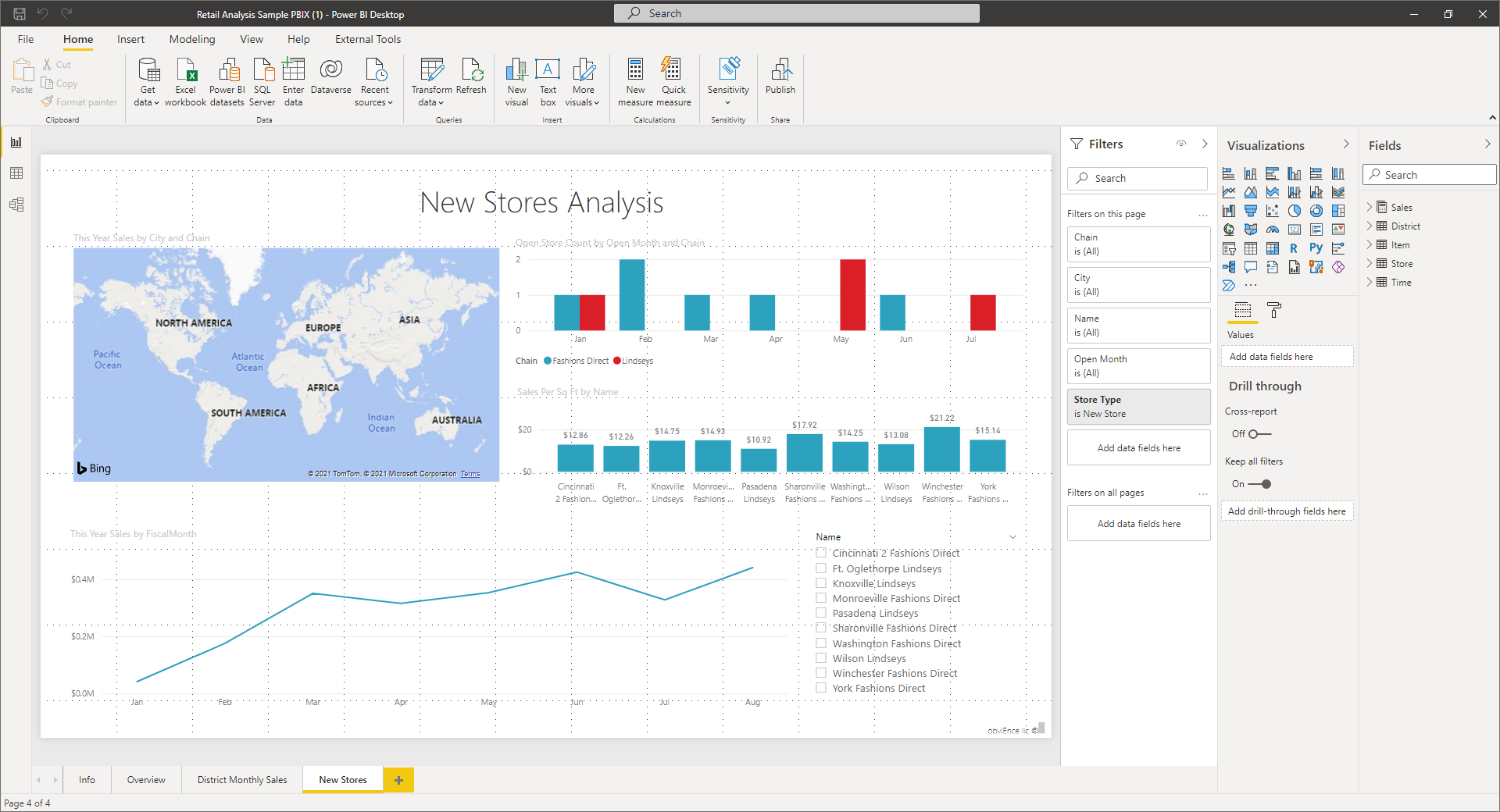Image resolution: width=1500 pixels, height=812 pixels.
Task: Select the Python visual icon
Action: click(x=1316, y=248)
